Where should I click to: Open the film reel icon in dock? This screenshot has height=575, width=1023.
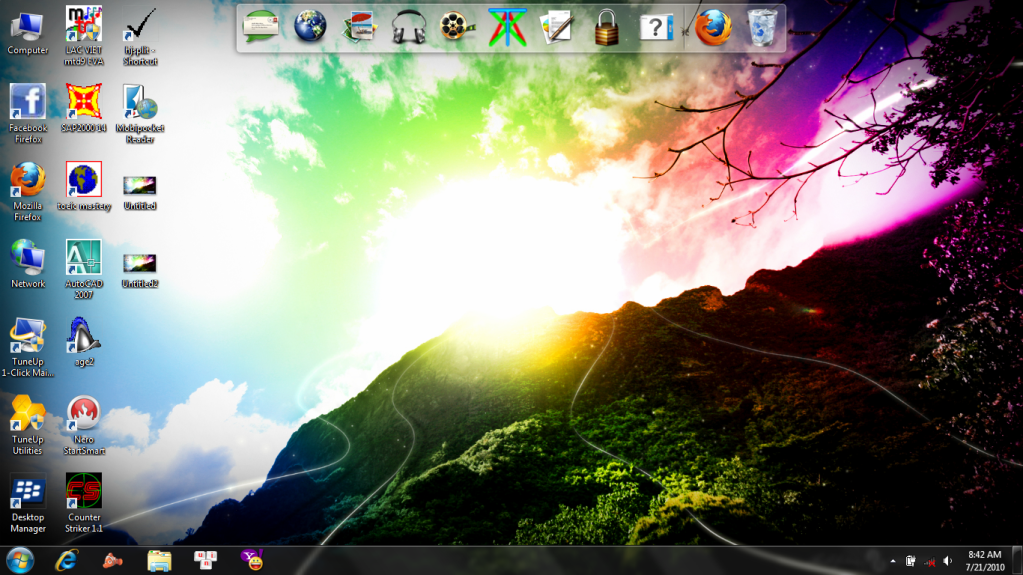click(457, 27)
